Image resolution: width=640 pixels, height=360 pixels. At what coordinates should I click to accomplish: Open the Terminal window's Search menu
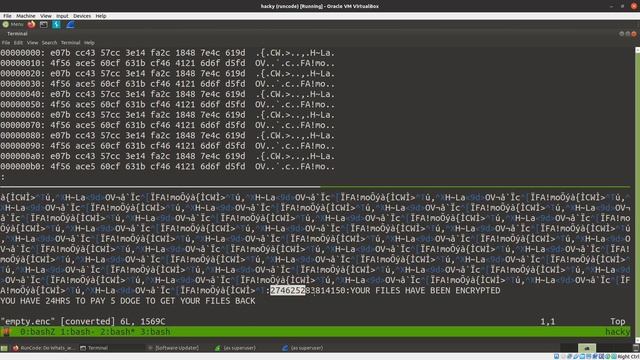[49, 42]
